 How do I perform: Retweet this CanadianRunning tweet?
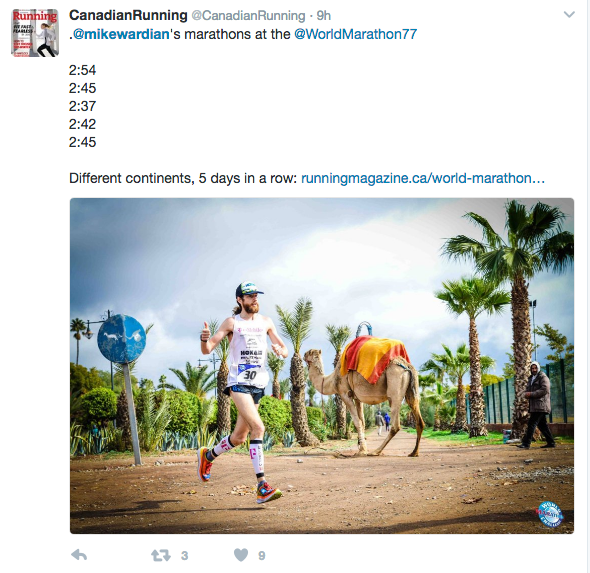click(161, 555)
